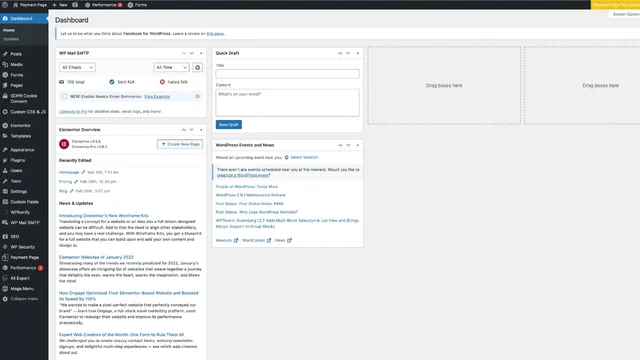The image size is (640, 360).
Task: Click the Appearance brush icon
Action: [5, 150]
